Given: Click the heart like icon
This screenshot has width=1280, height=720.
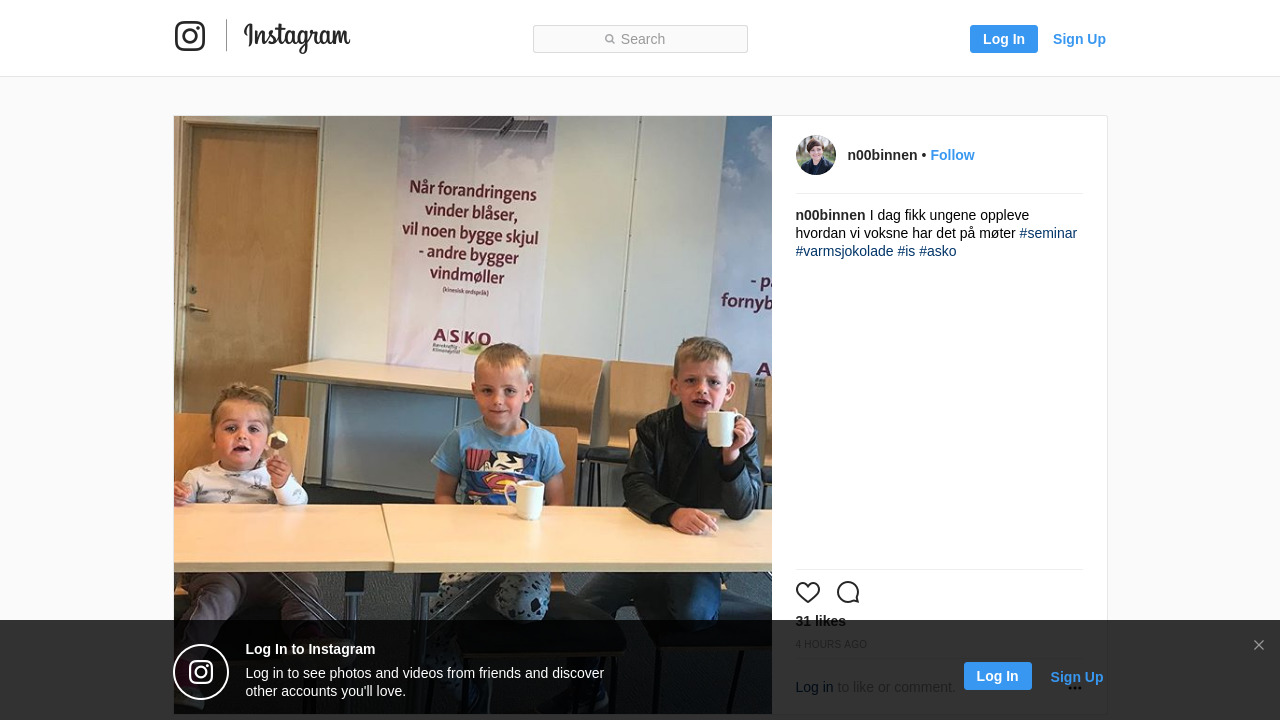Looking at the screenshot, I should click(808, 592).
